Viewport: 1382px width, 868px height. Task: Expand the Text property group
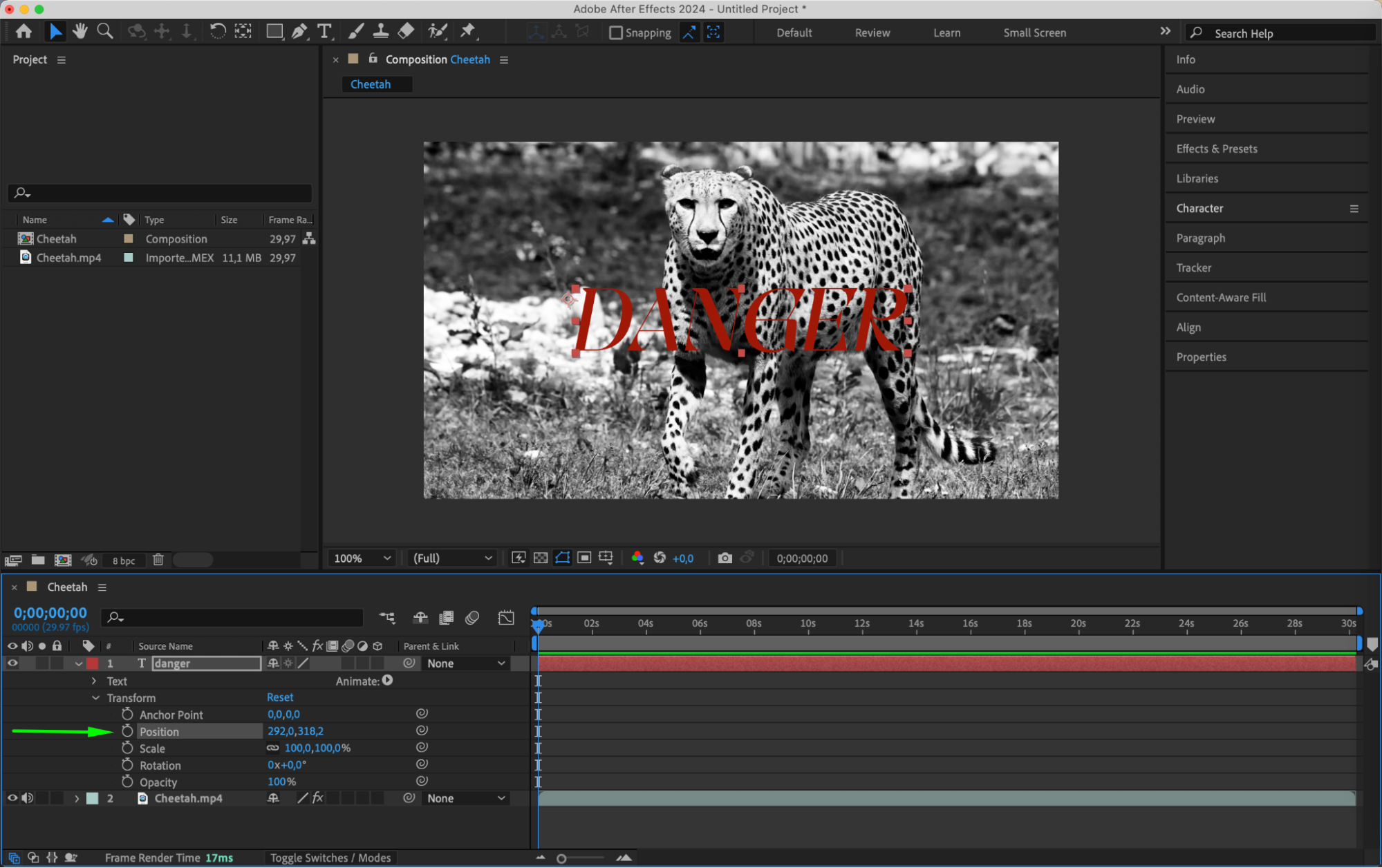(x=94, y=681)
